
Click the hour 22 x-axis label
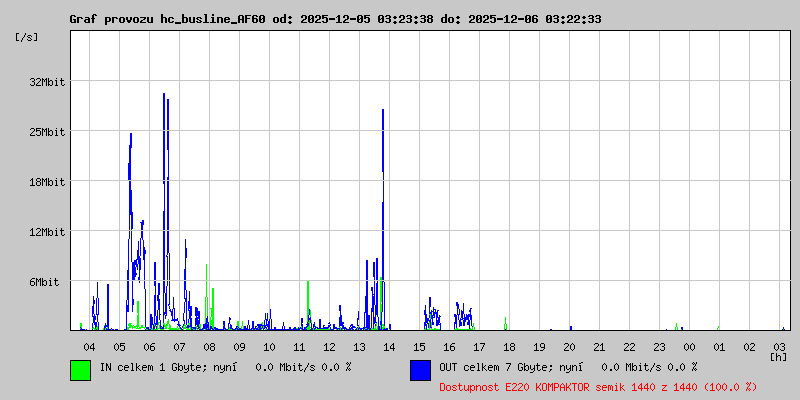coord(630,347)
